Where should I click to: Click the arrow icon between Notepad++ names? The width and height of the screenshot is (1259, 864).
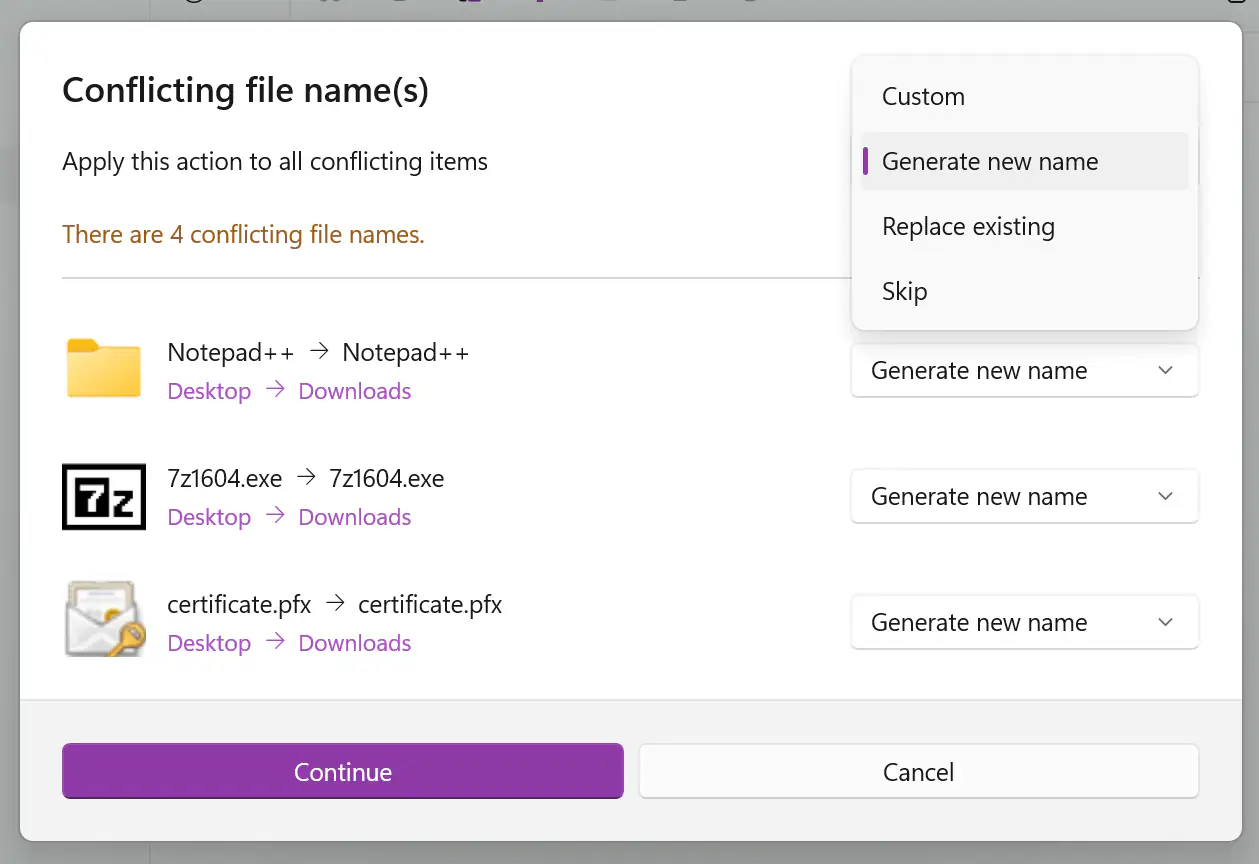318,352
